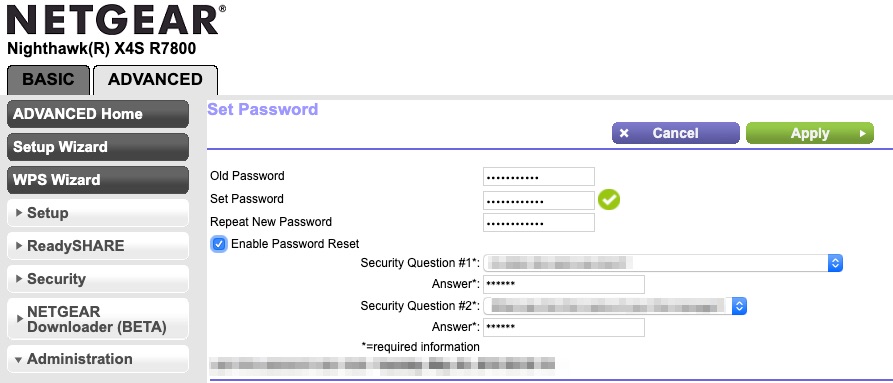Collapse the Administration section
Viewport: 893px width, 383px height.
coord(98,359)
